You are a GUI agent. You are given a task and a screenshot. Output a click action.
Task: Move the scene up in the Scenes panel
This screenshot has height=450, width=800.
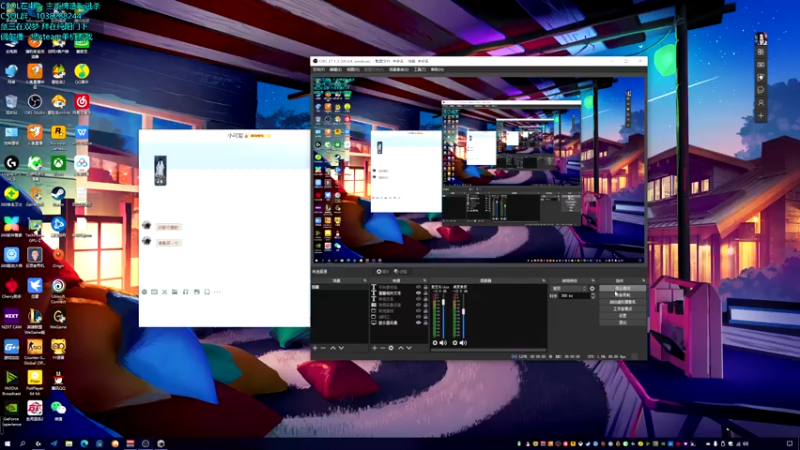333,348
